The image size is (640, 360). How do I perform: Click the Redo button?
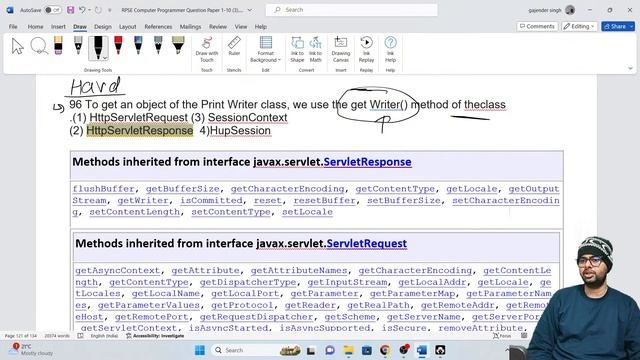tap(98, 10)
